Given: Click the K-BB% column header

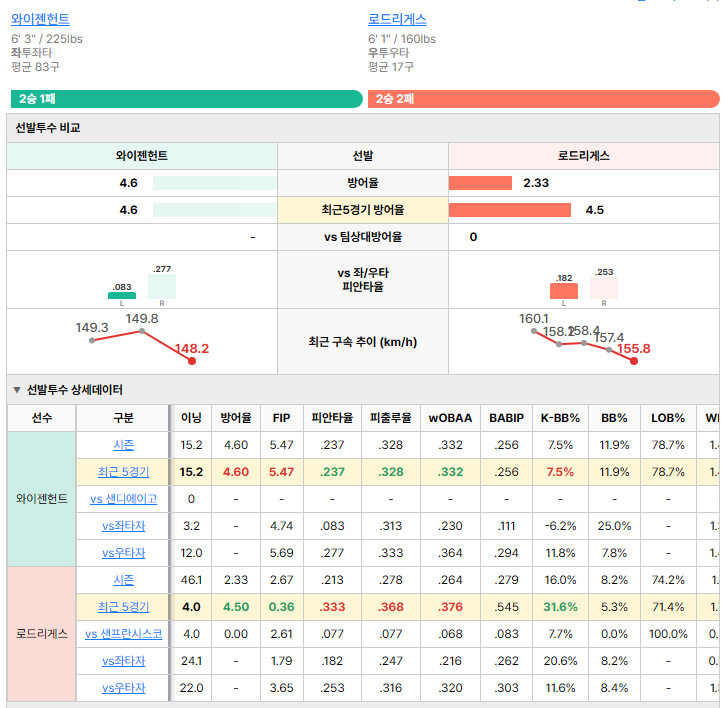Looking at the screenshot, I should (x=560, y=418).
